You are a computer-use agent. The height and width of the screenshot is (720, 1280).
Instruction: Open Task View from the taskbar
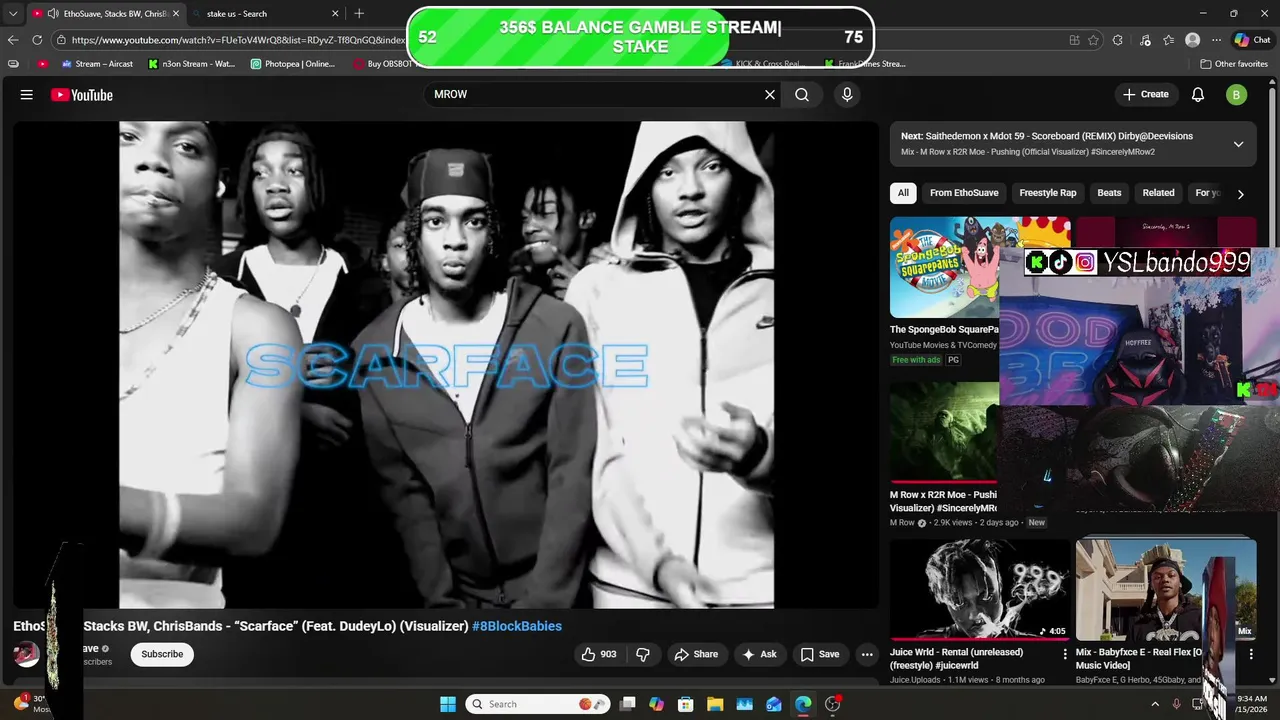point(628,704)
